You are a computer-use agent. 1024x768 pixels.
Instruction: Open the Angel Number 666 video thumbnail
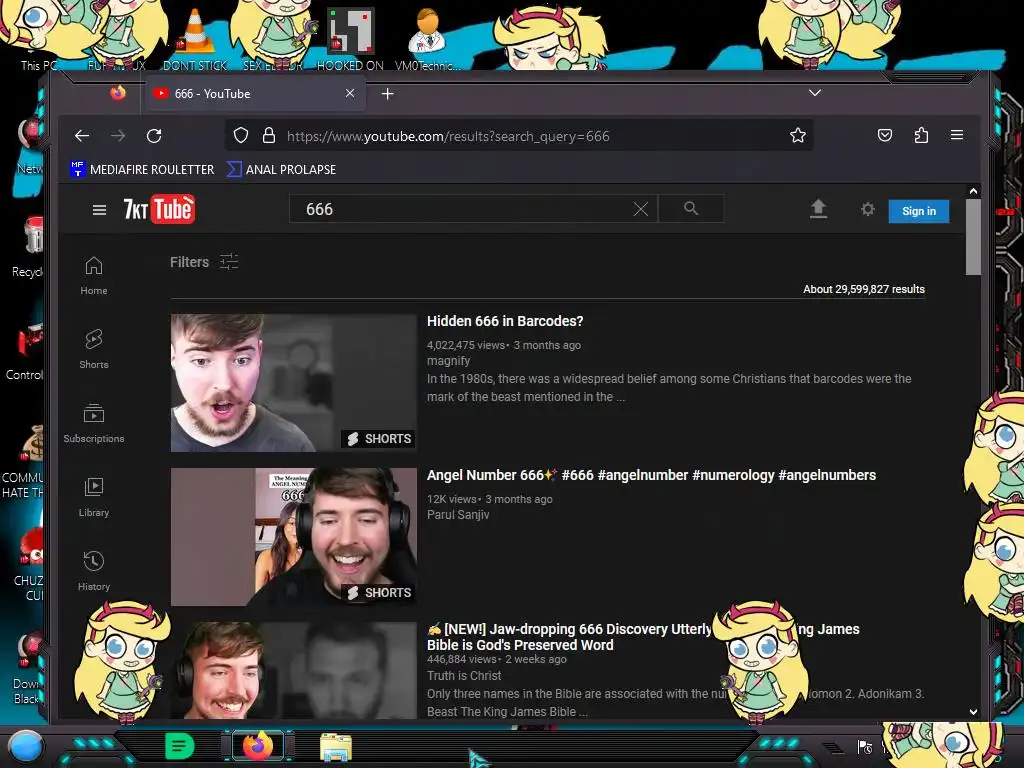293,537
